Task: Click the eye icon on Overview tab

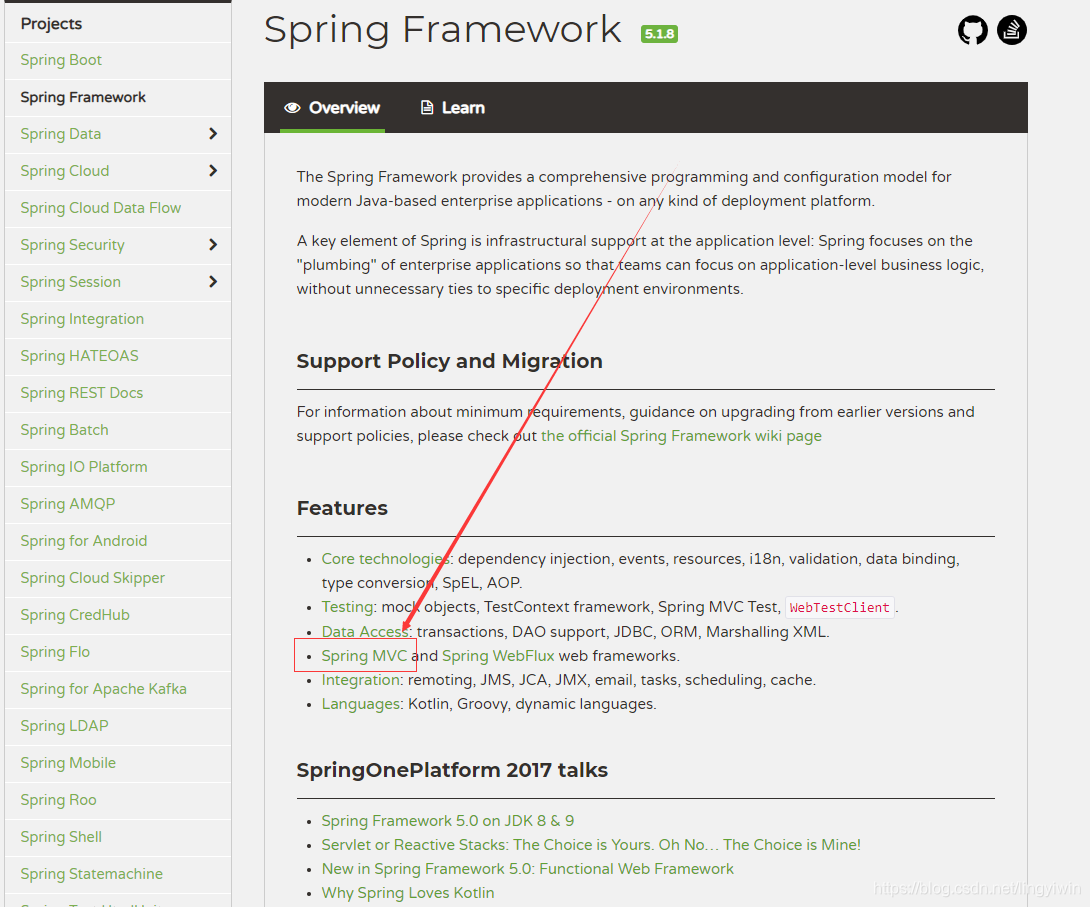Action: point(292,108)
